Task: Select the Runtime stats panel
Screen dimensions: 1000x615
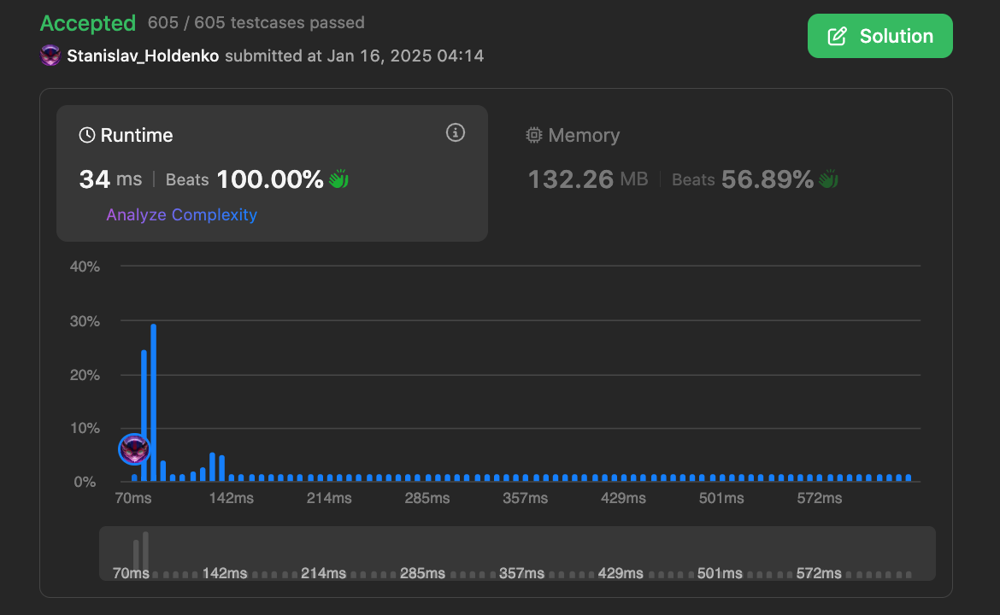Action: click(x=272, y=173)
